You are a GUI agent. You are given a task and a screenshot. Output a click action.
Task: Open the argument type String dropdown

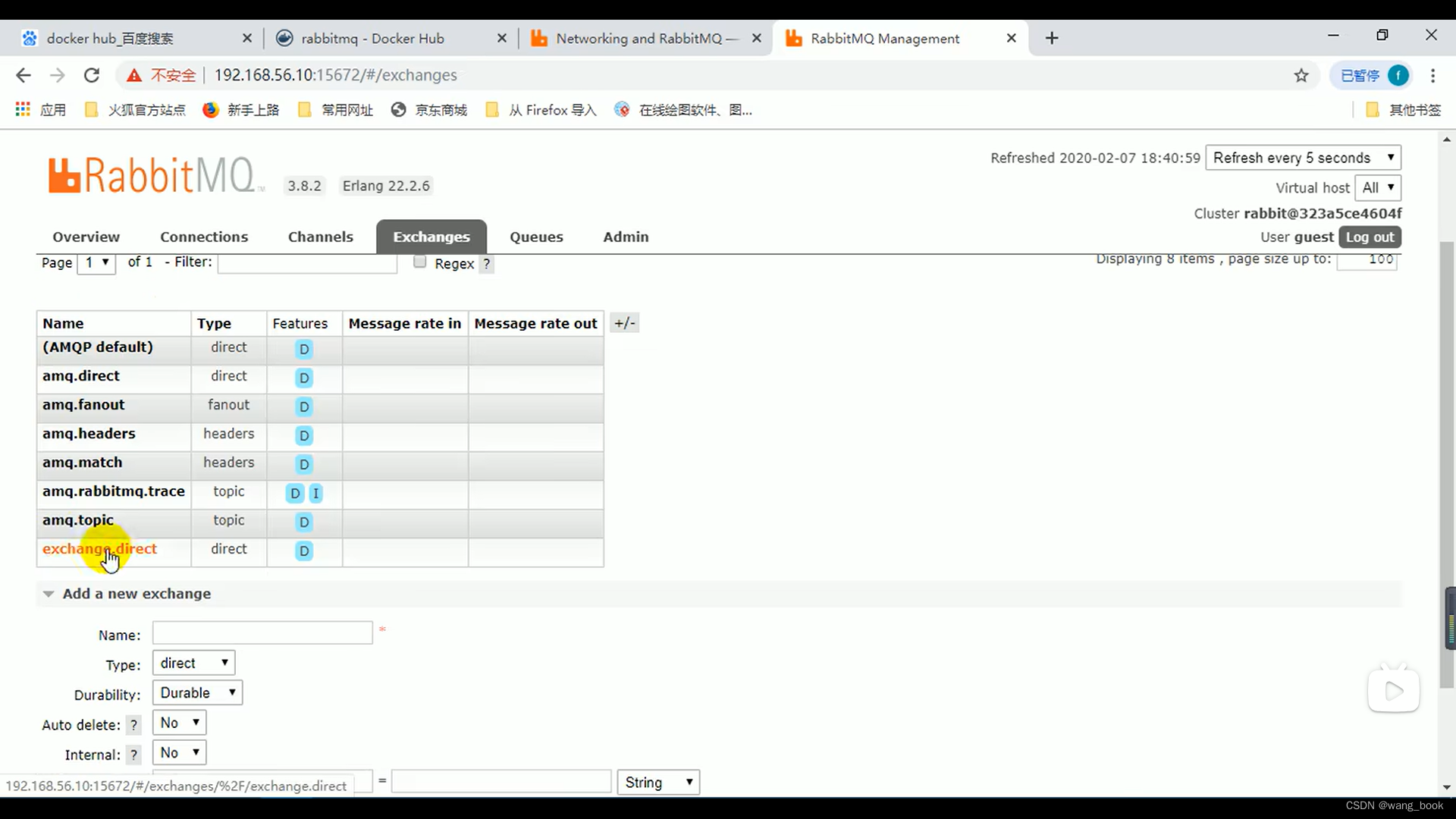(x=658, y=783)
